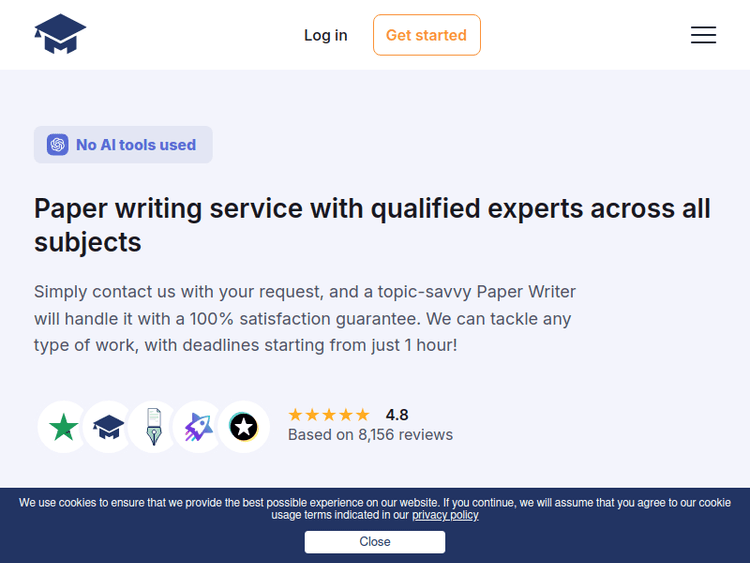
Task: Click the green Trustpilot star icon
Action: 64,427
